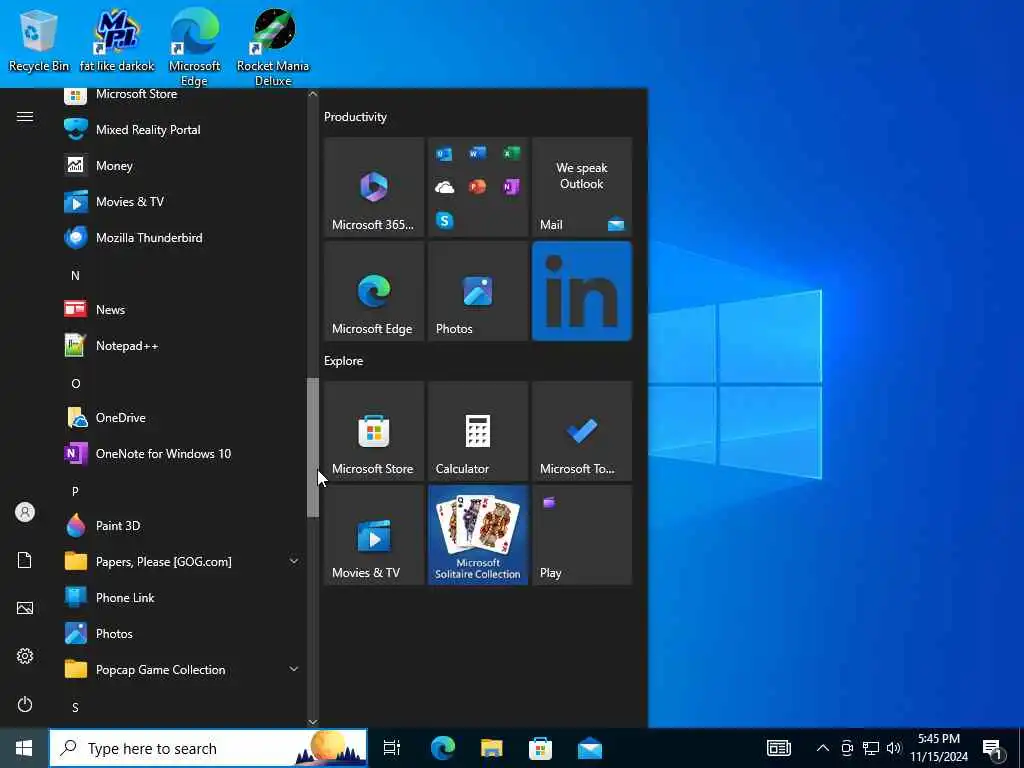Open network status in system tray
This screenshot has height=768, width=1024.
871,748
